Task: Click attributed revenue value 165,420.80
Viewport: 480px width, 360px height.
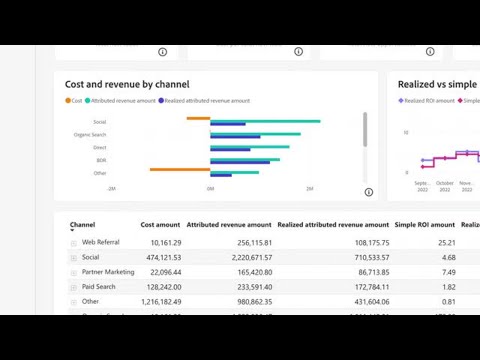Action: click(255, 272)
